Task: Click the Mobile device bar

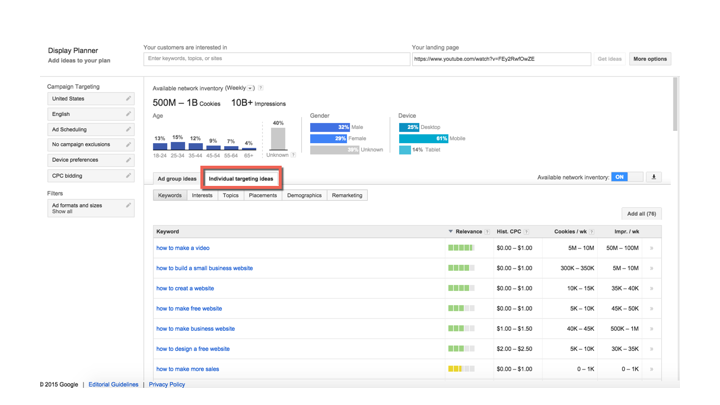Action: (423, 138)
